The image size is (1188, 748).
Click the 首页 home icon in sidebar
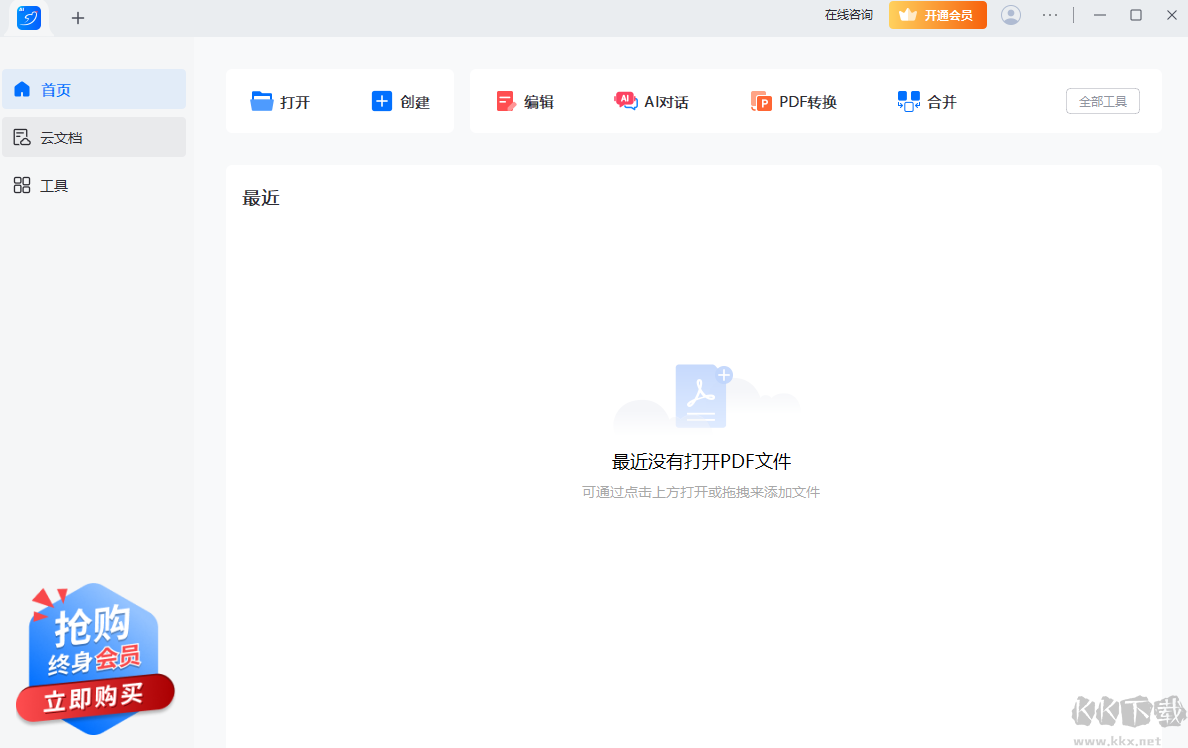21,88
